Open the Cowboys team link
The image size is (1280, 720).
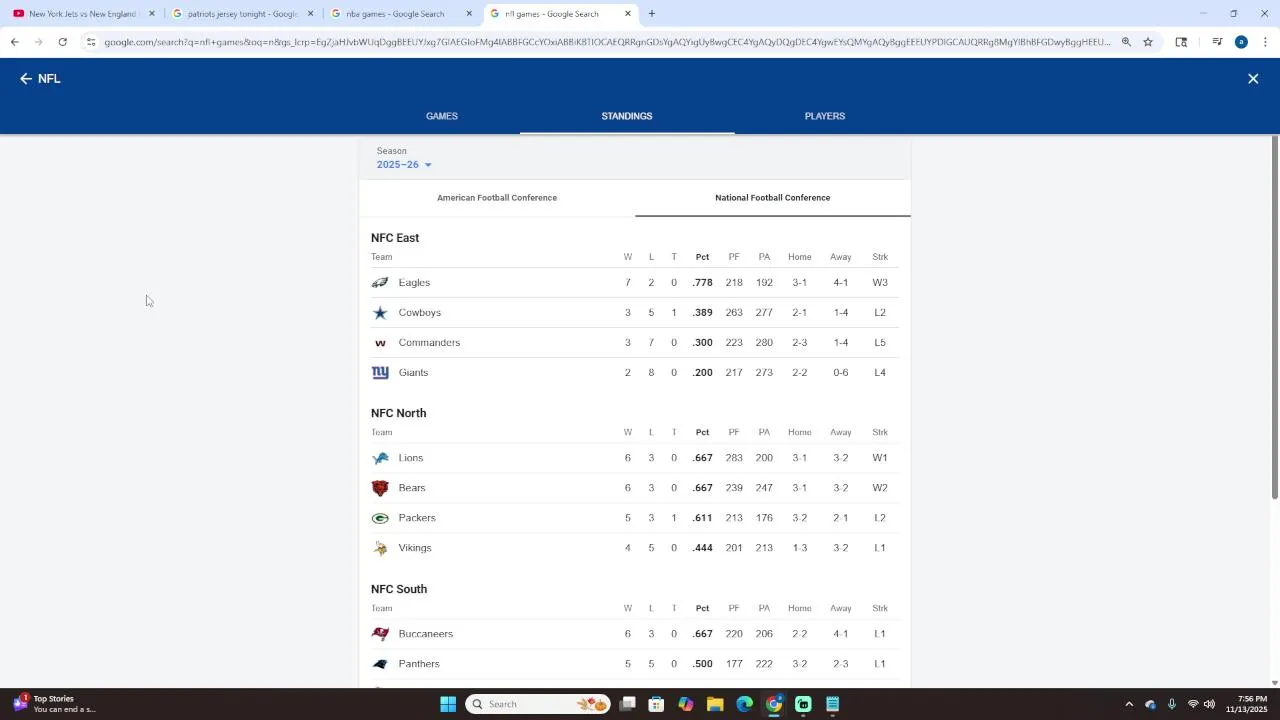pos(420,313)
